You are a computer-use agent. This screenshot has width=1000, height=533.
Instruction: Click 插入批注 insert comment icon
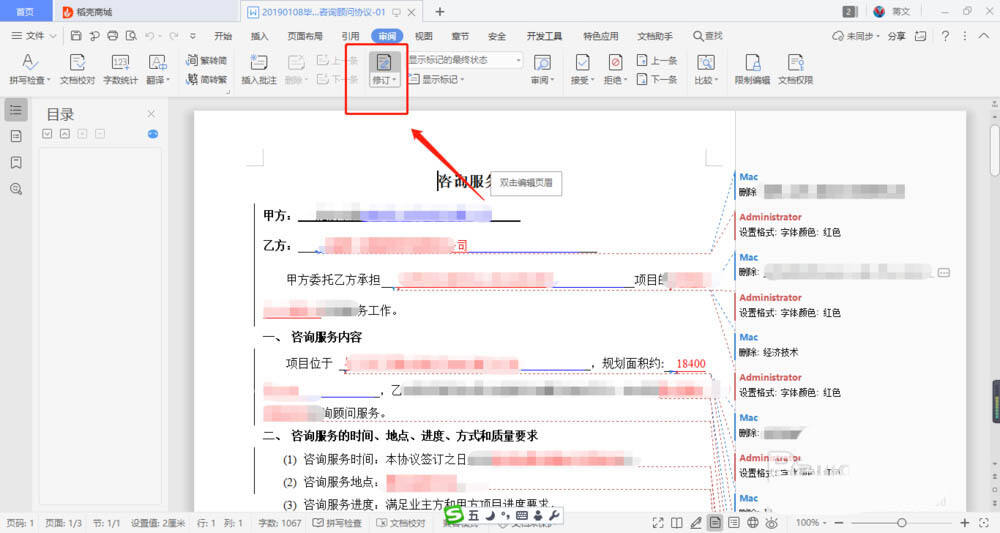pos(258,69)
